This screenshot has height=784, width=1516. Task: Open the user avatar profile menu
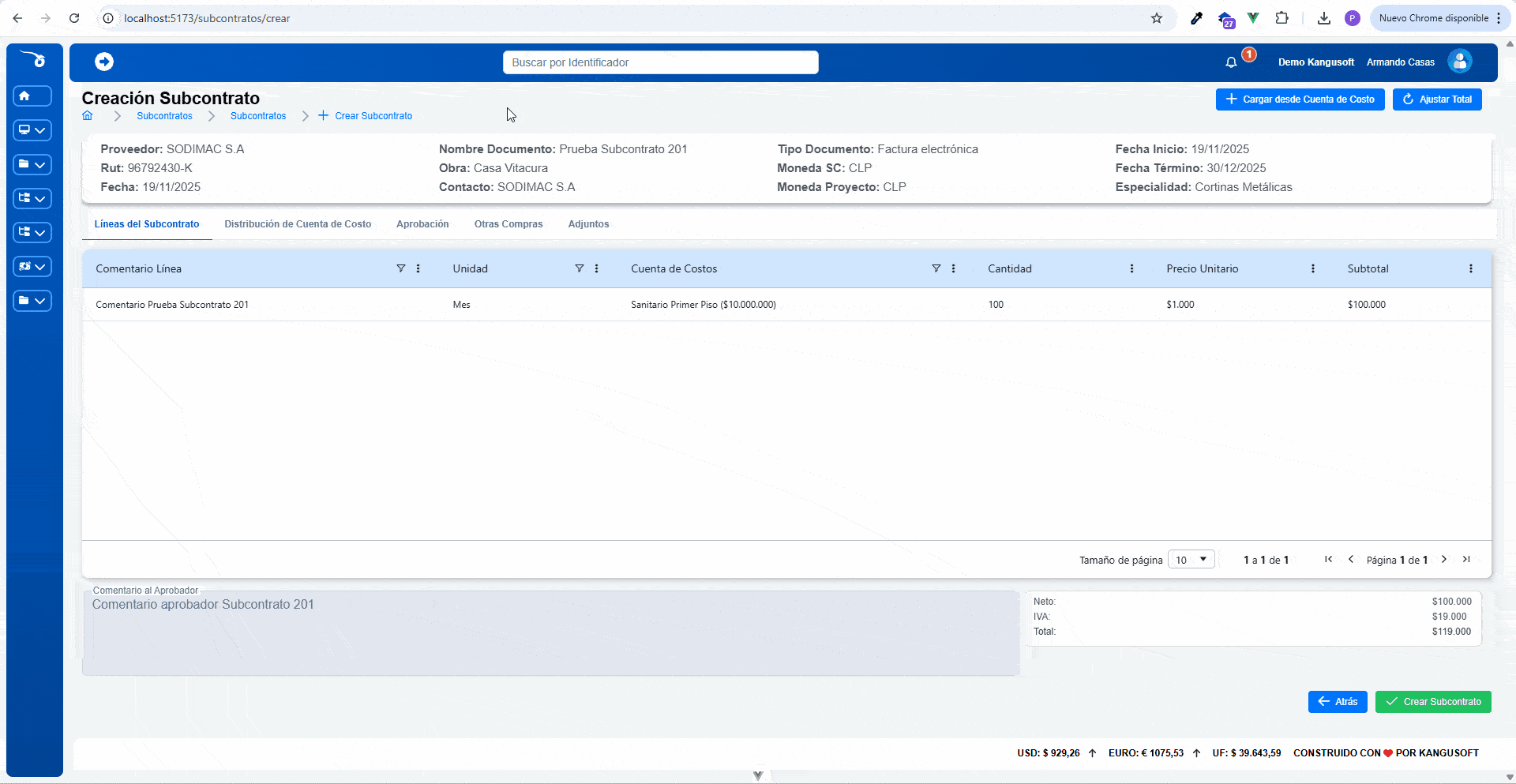1460,62
